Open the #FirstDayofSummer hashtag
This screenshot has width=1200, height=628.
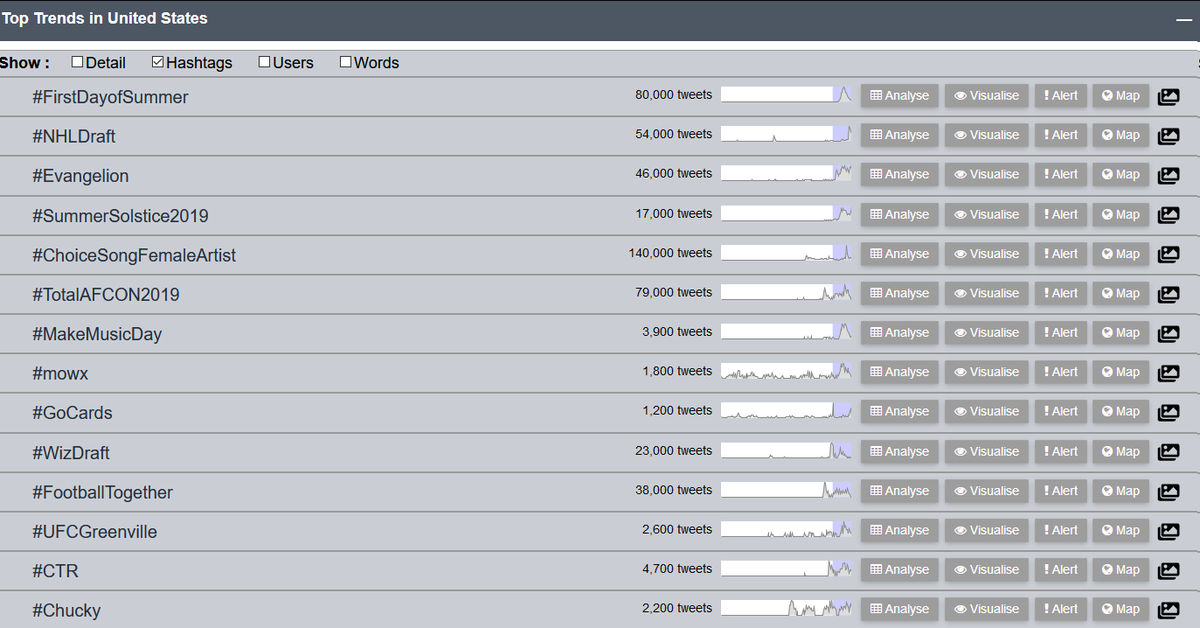pyautogui.click(x=110, y=97)
